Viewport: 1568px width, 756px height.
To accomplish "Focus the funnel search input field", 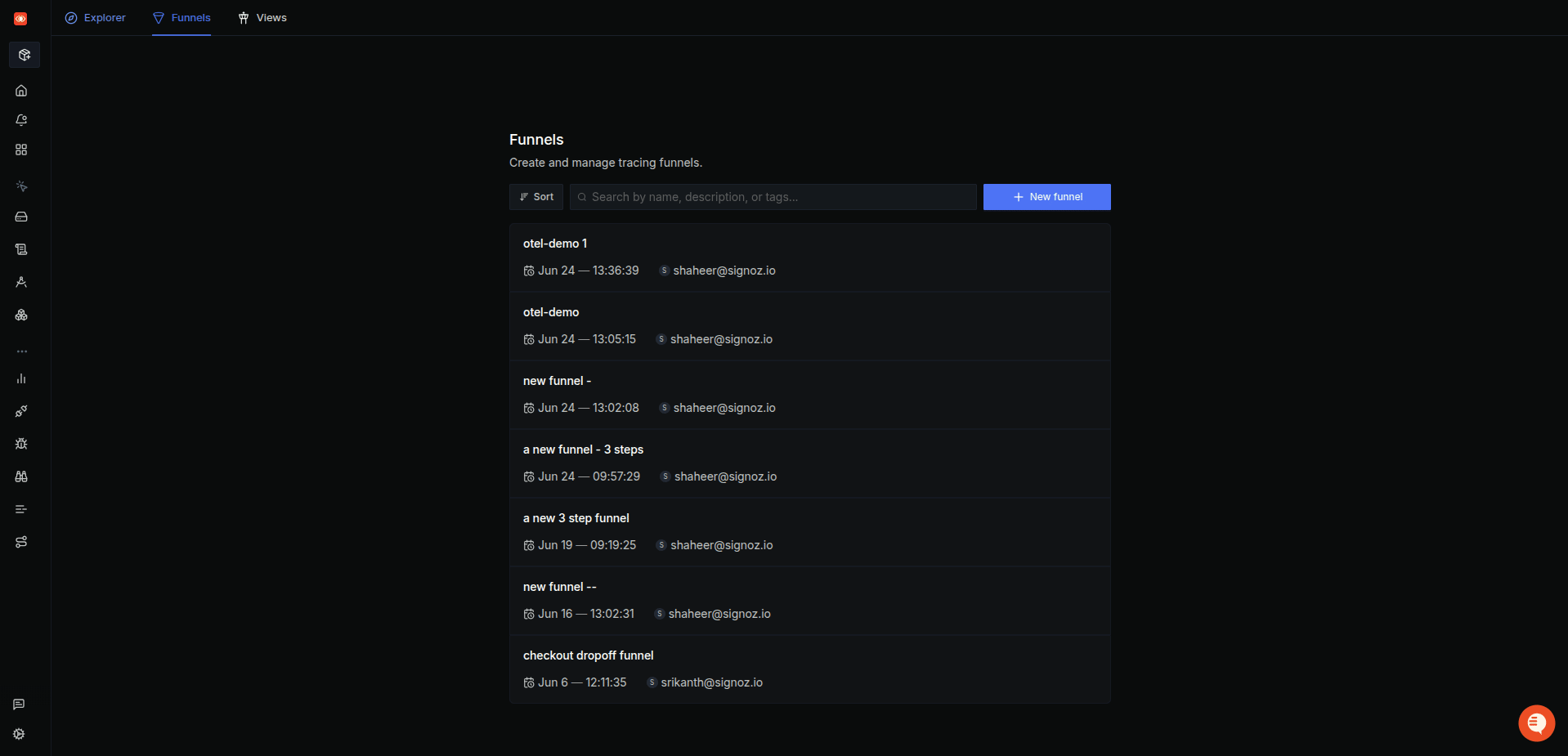I will pos(773,197).
